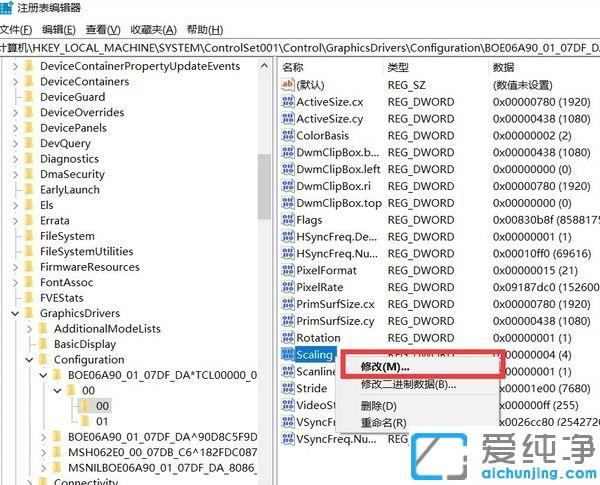Select the FVEStats key
This screenshot has height=485, width=600.
point(62,298)
